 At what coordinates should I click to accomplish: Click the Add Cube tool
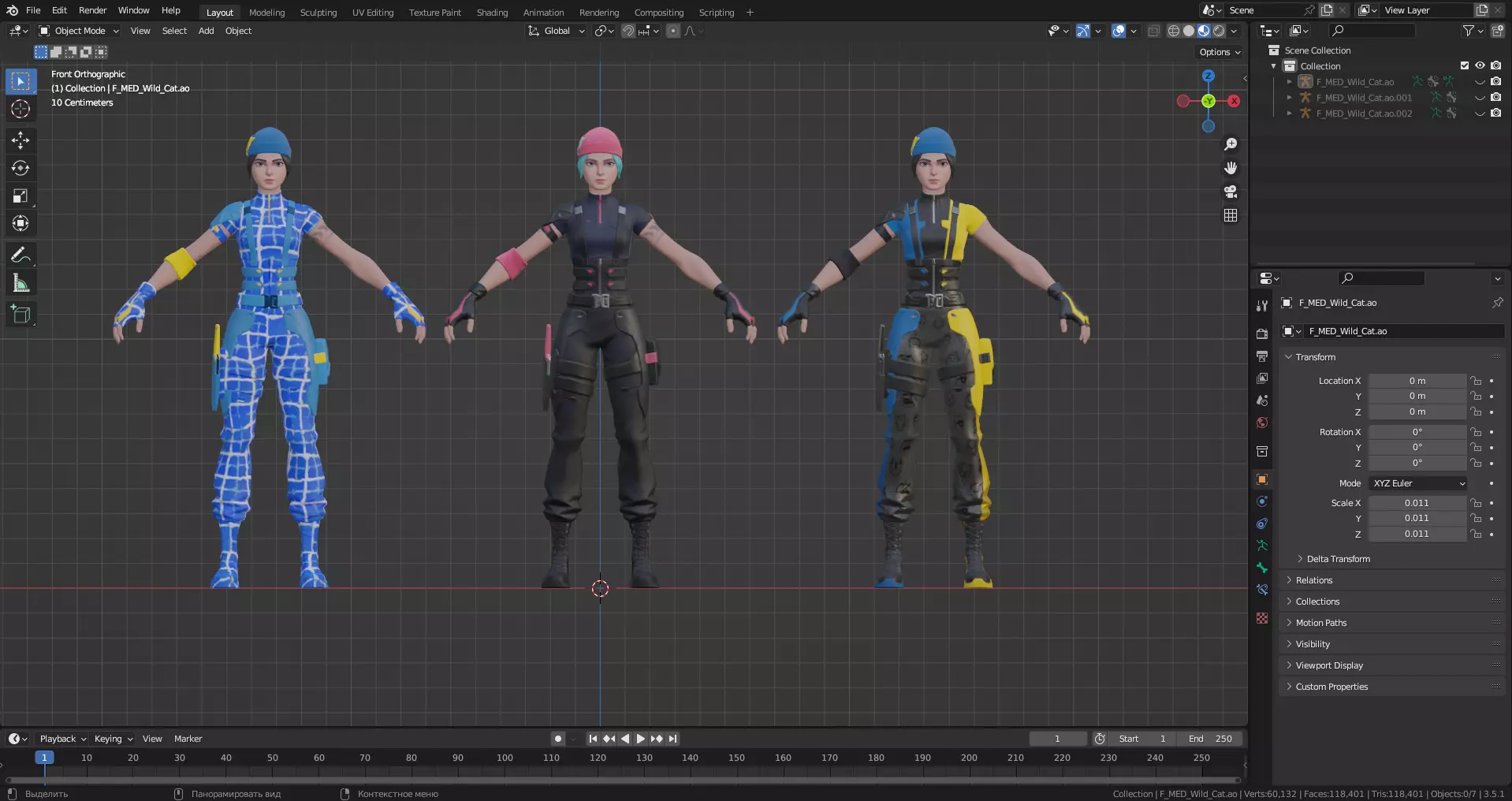click(x=20, y=315)
